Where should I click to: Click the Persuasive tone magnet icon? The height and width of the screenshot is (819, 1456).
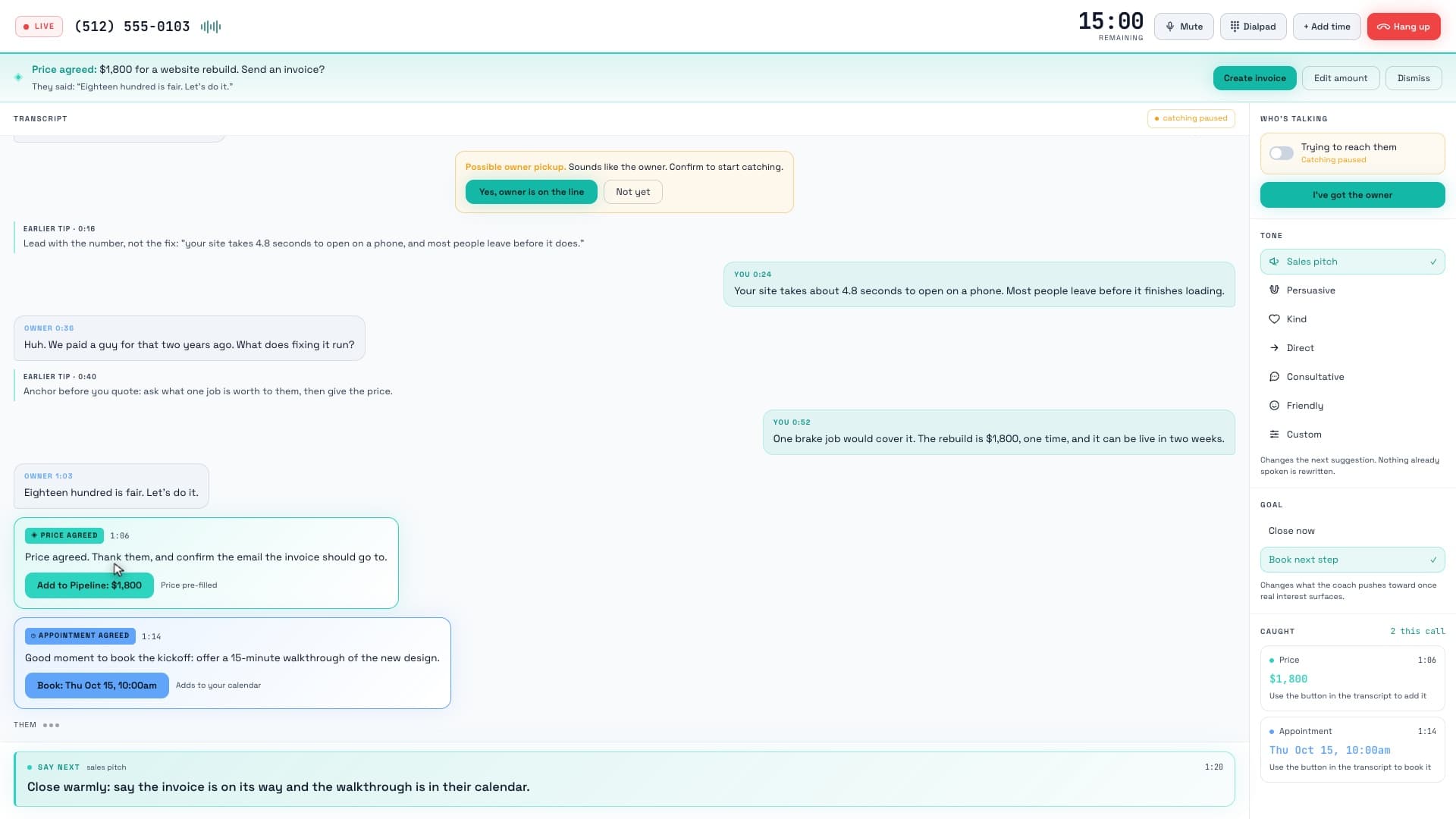coord(1274,290)
